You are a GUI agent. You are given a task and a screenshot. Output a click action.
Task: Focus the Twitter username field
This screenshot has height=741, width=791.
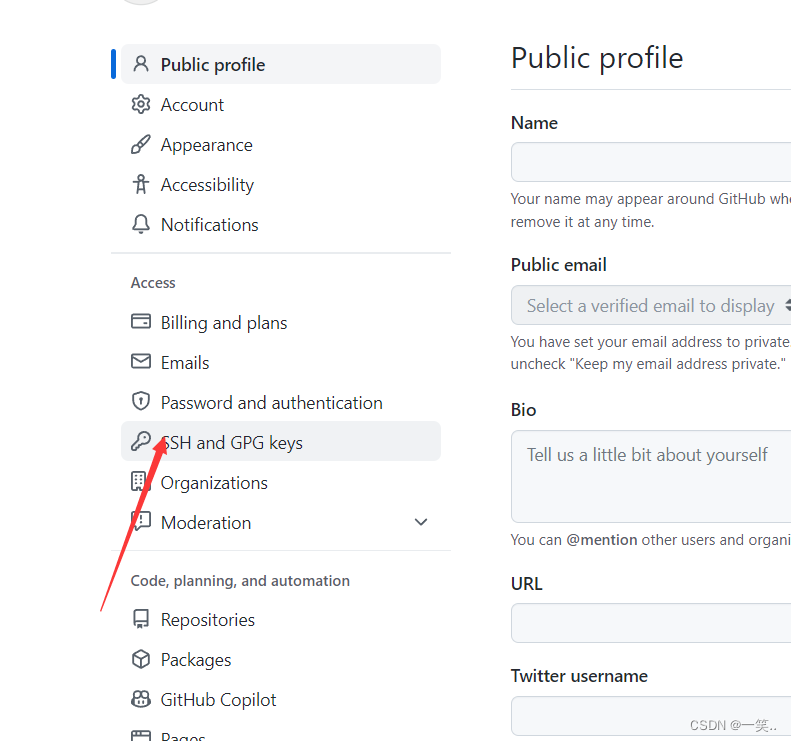(651, 716)
